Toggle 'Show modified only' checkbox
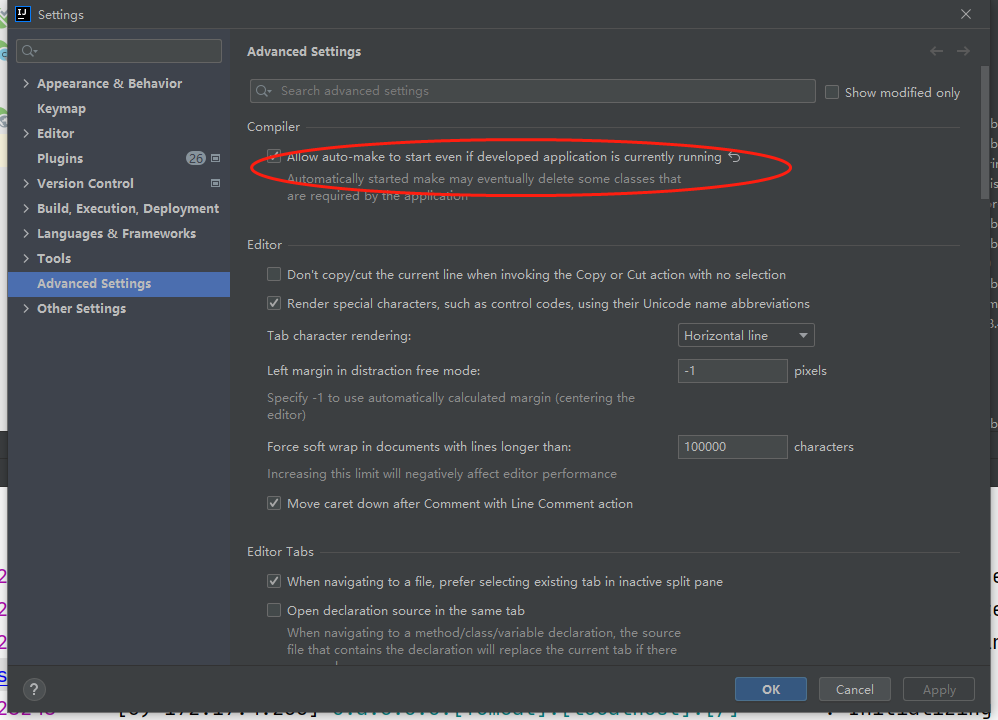The height and width of the screenshot is (720, 998). pos(832,92)
